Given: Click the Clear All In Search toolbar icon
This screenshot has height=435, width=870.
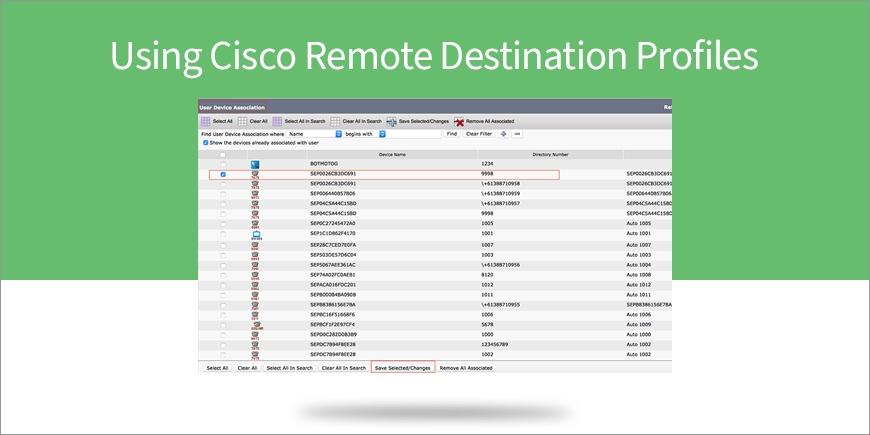Looking at the screenshot, I should point(335,121).
